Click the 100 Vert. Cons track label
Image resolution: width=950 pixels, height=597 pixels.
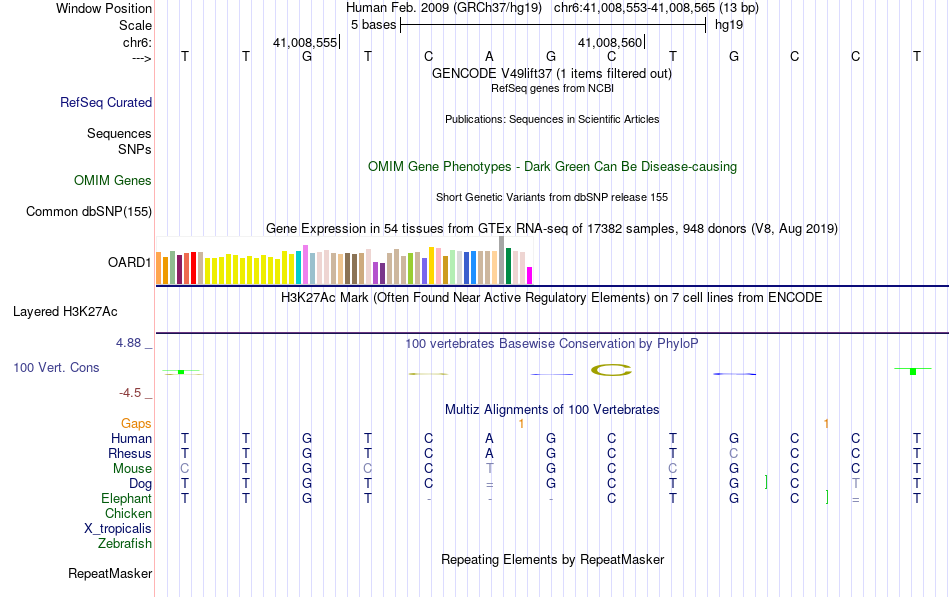(56, 367)
